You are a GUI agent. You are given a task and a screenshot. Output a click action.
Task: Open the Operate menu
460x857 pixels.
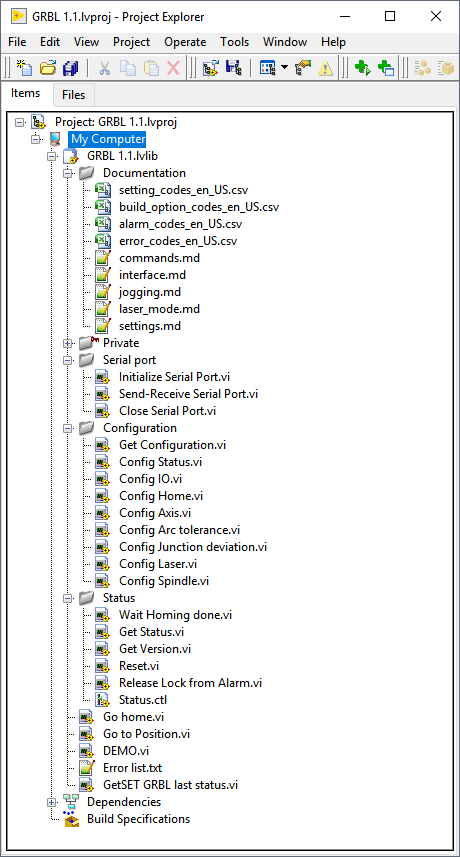coord(185,42)
